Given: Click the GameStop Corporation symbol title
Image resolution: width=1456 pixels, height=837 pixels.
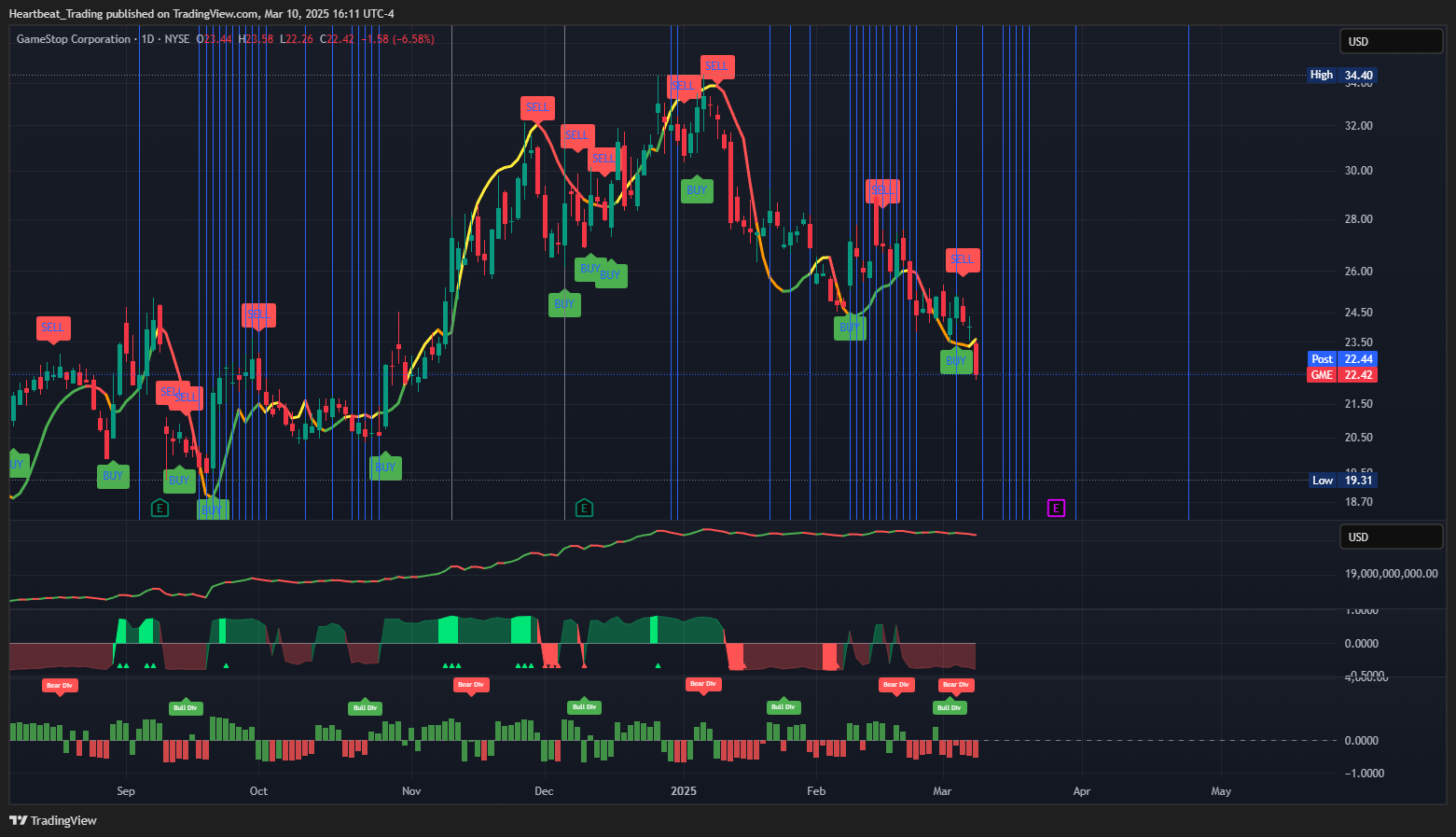Looking at the screenshot, I should click(x=74, y=39).
